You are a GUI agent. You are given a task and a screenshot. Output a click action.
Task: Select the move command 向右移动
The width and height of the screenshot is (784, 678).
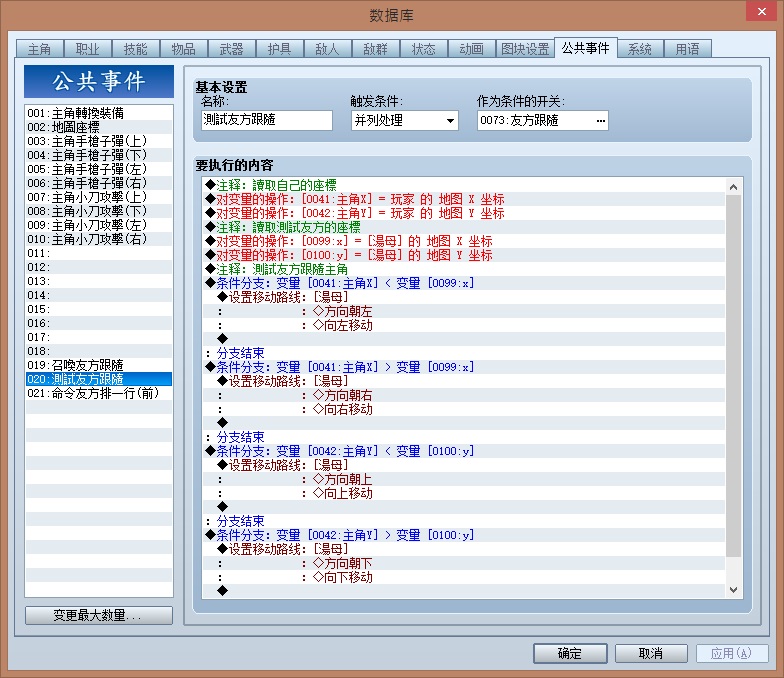pyautogui.click(x=464, y=409)
